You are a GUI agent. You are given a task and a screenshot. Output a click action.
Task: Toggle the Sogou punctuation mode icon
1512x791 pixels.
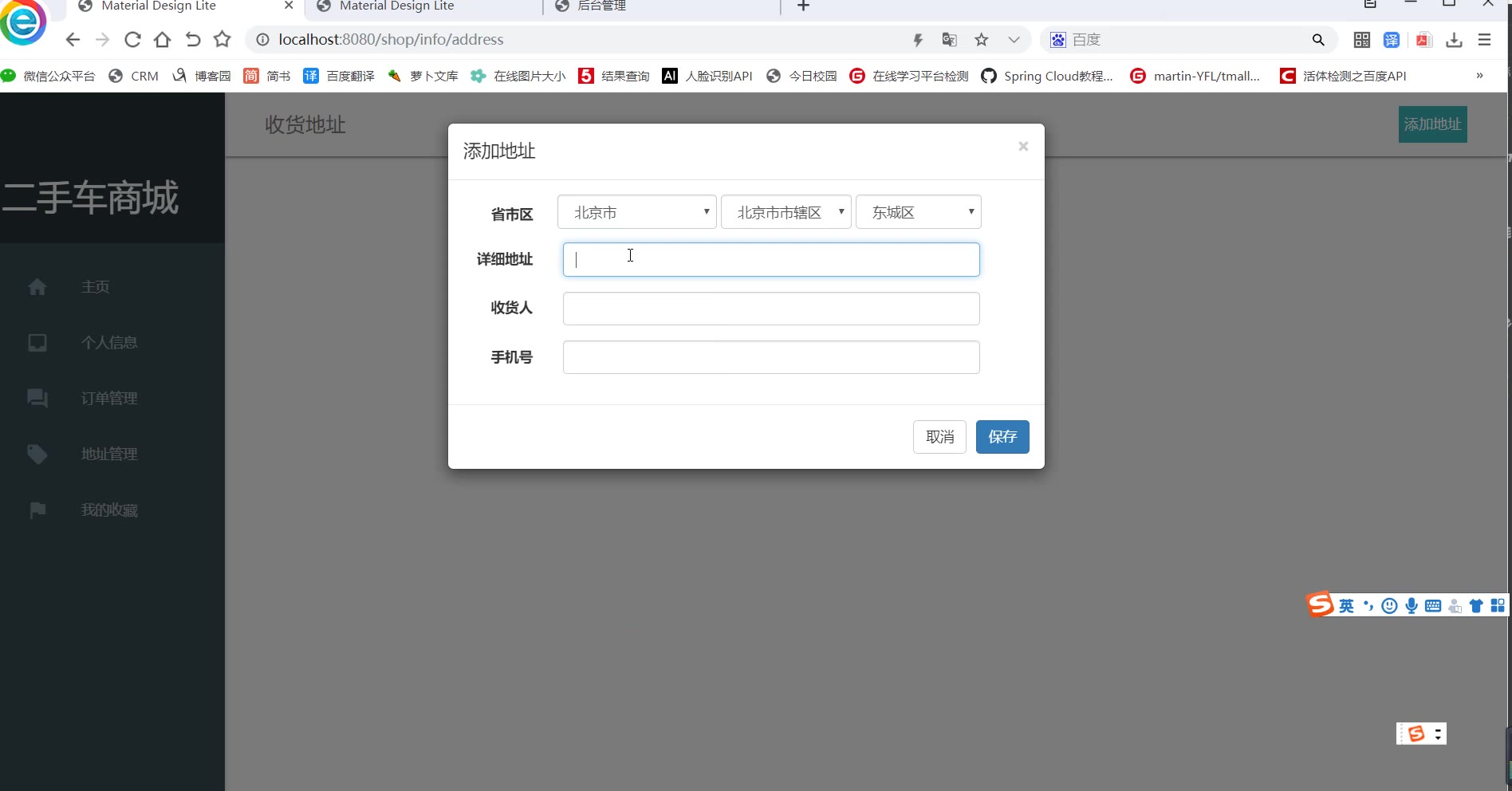coord(1368,606)
